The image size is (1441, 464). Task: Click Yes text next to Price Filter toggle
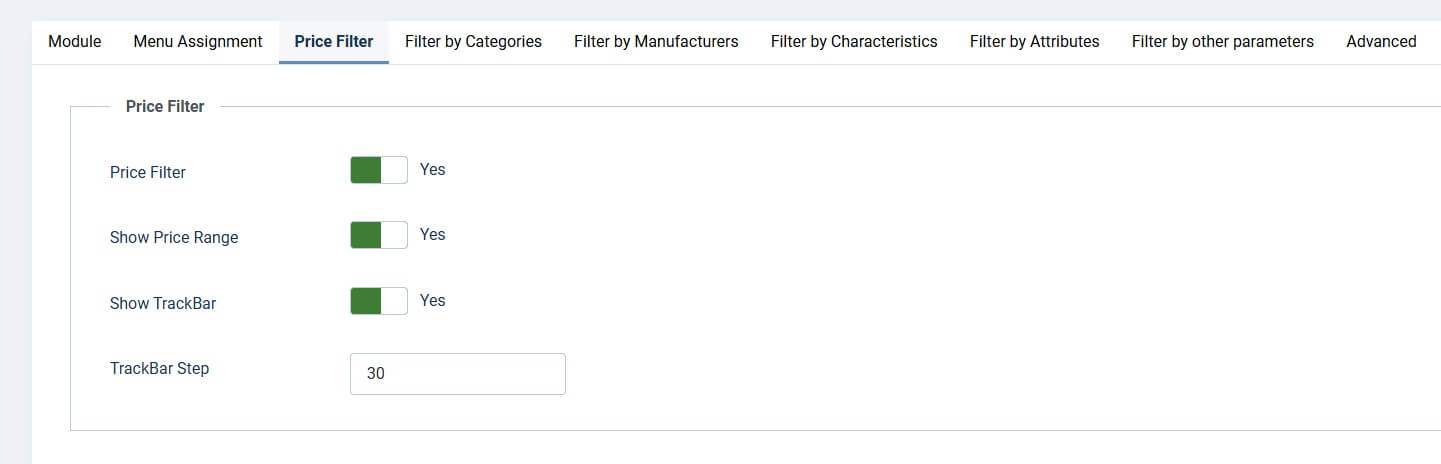432,169
